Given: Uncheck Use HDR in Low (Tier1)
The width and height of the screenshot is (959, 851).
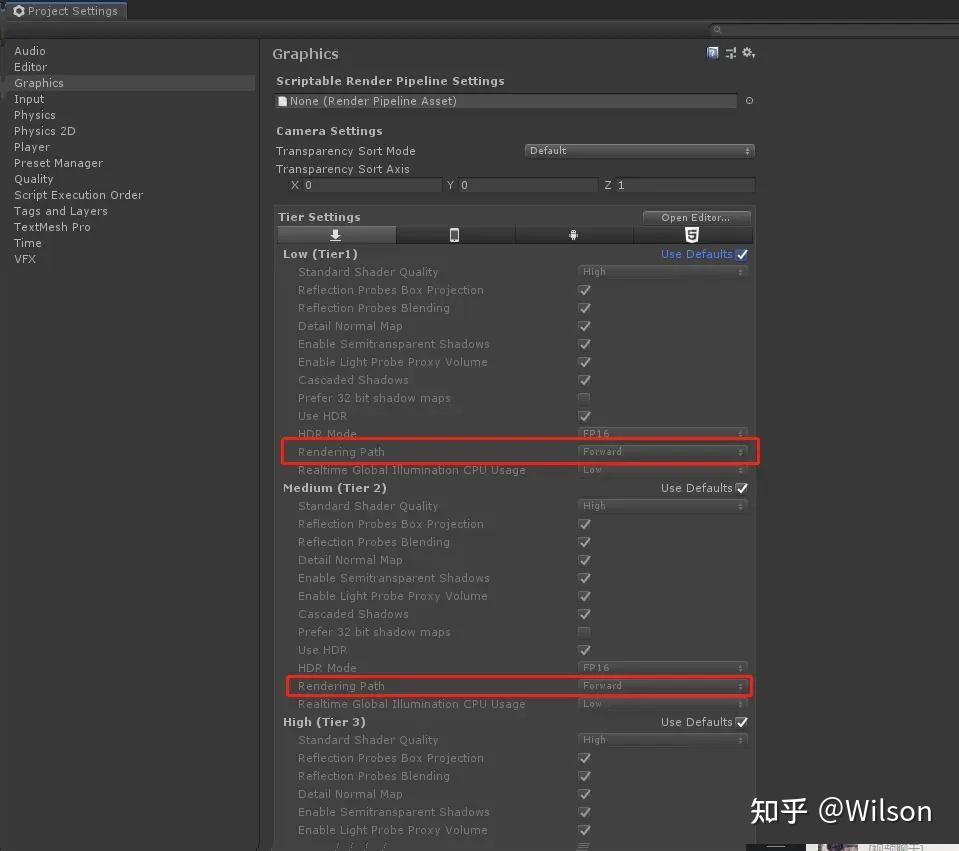Looking at the screenshot, I should click(584, 416).
